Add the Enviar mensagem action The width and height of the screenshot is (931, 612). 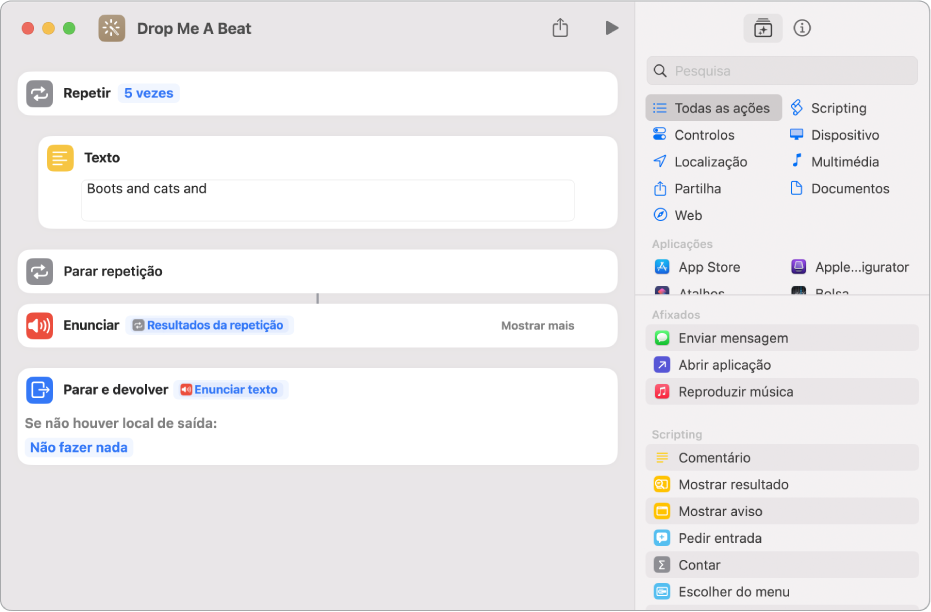[782, 338]
